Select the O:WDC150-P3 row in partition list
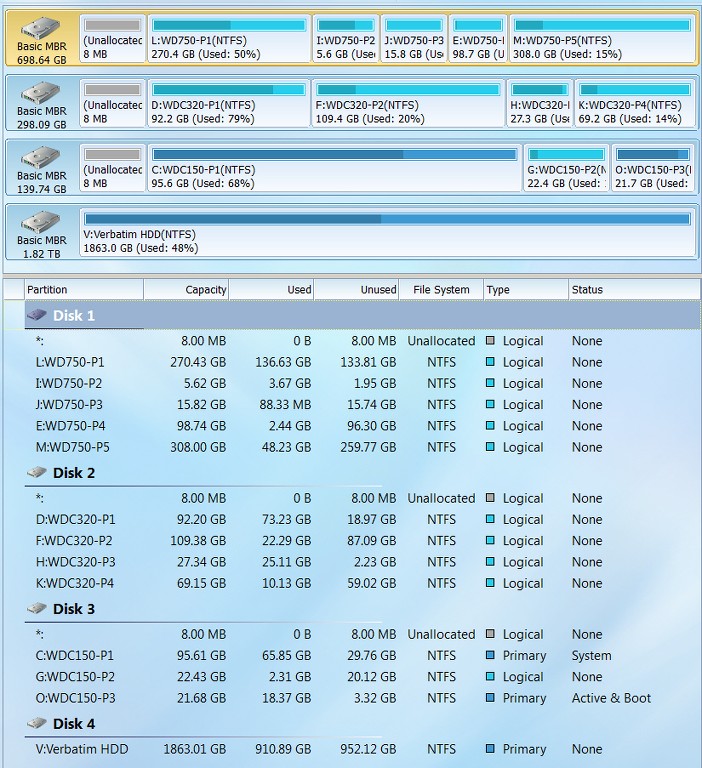 [363, 698]
